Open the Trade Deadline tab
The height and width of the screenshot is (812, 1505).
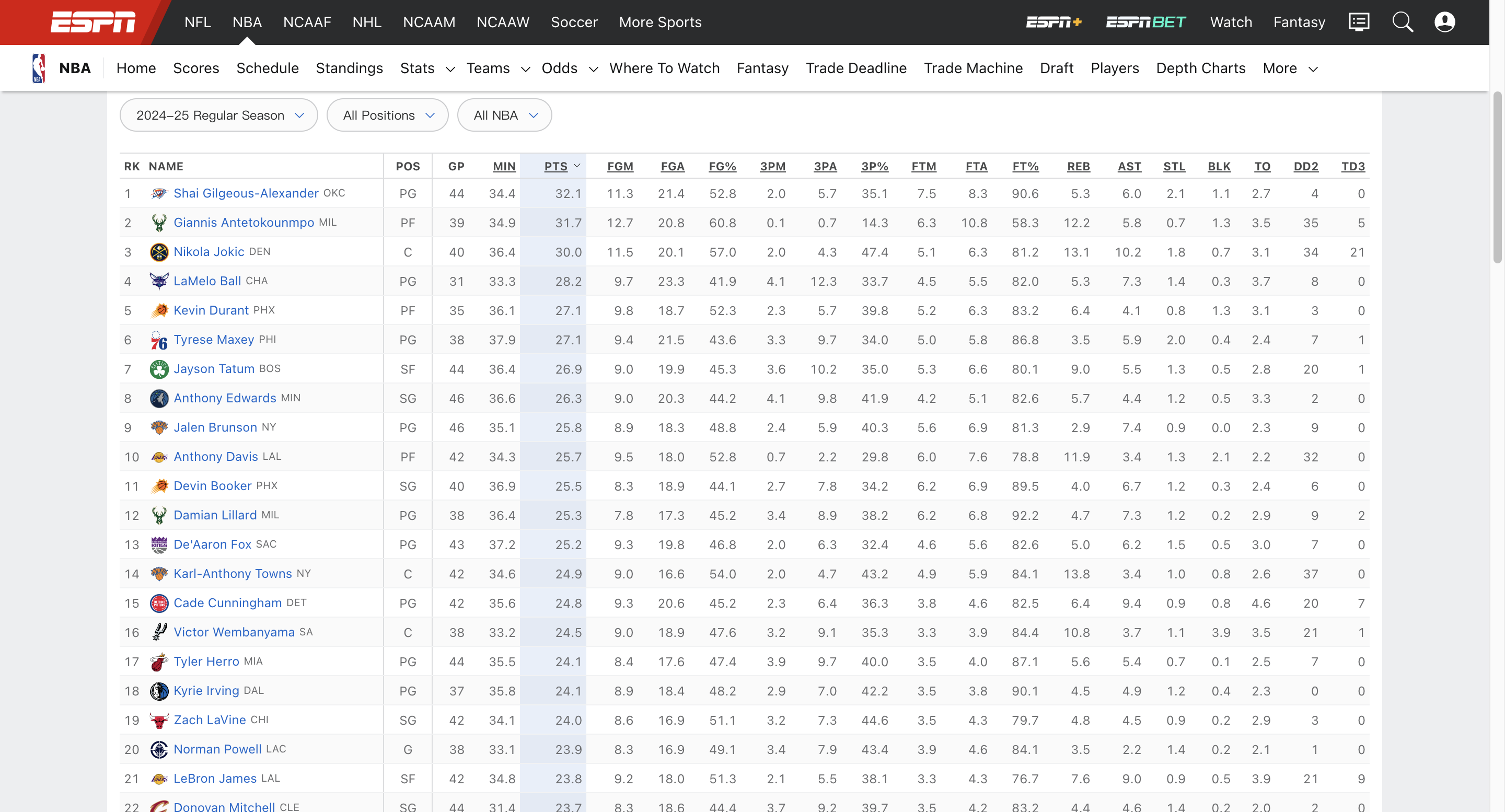856,68
